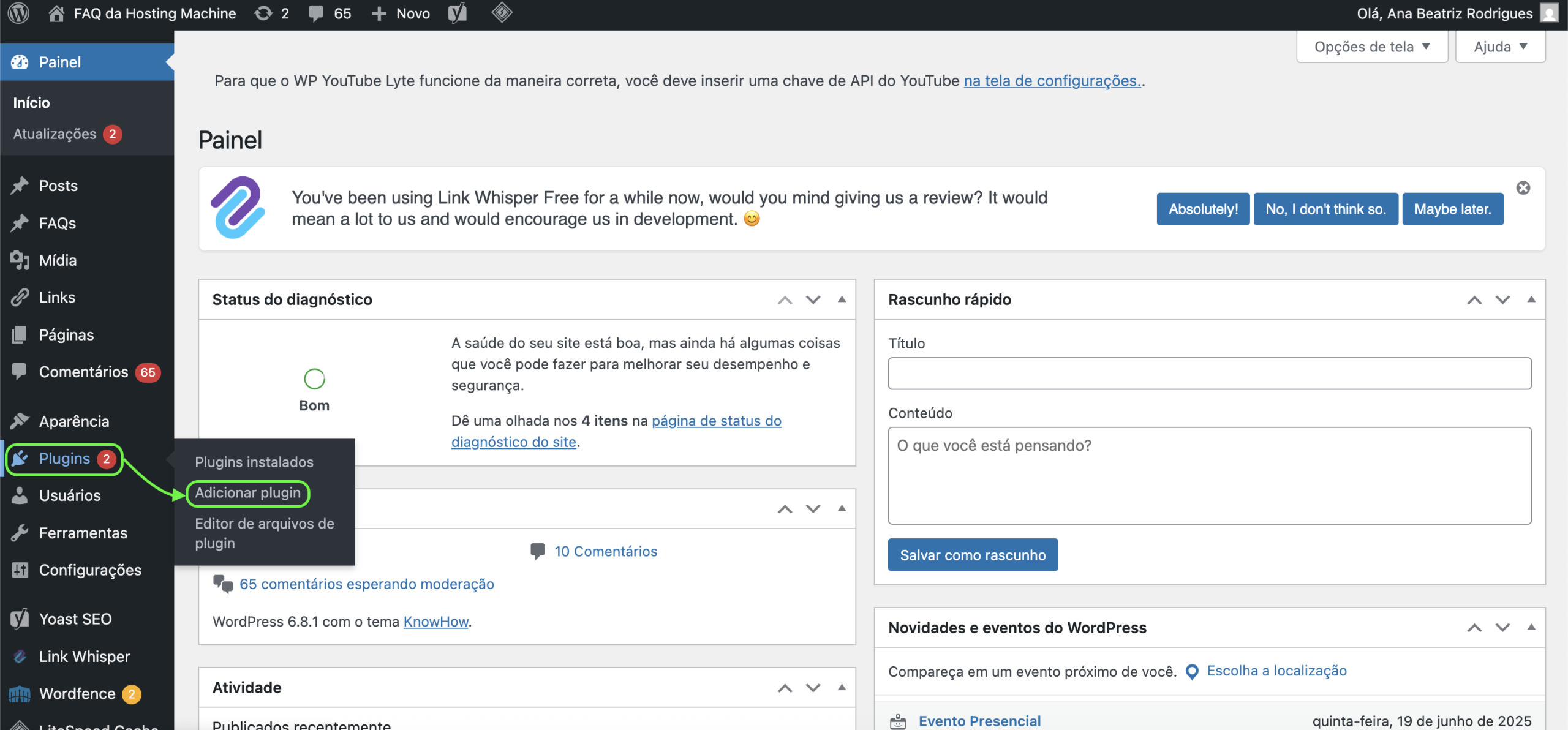The image size is (1568, 730).
Task: Open página de status do diagnóstico do site link
Action: pyautogui.click(x=616, y=431)
